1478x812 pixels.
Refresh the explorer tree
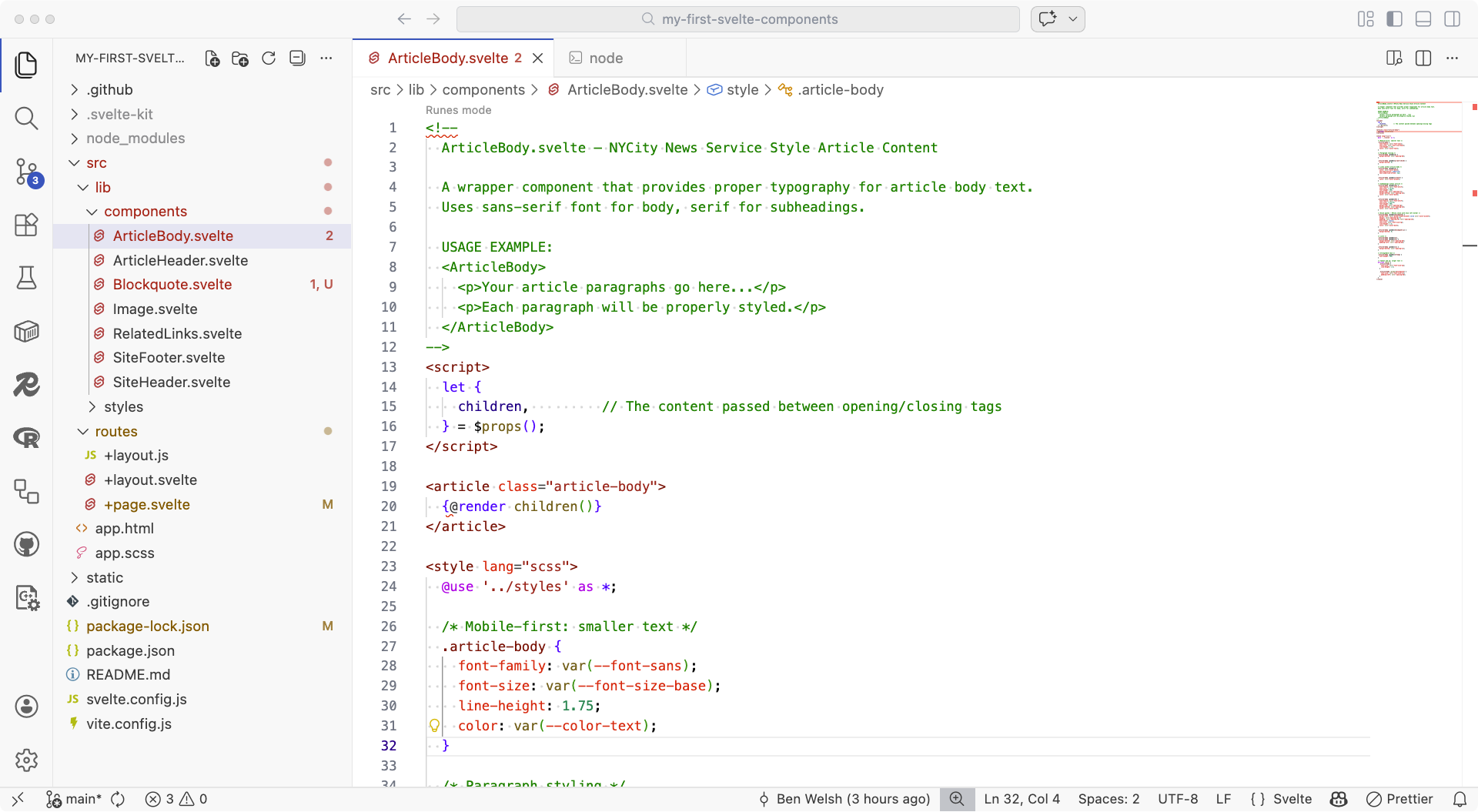(269, 58)
